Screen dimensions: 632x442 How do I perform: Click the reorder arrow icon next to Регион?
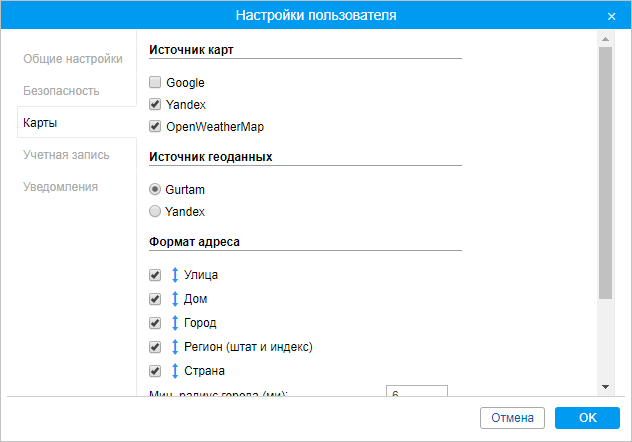(175, 347)
